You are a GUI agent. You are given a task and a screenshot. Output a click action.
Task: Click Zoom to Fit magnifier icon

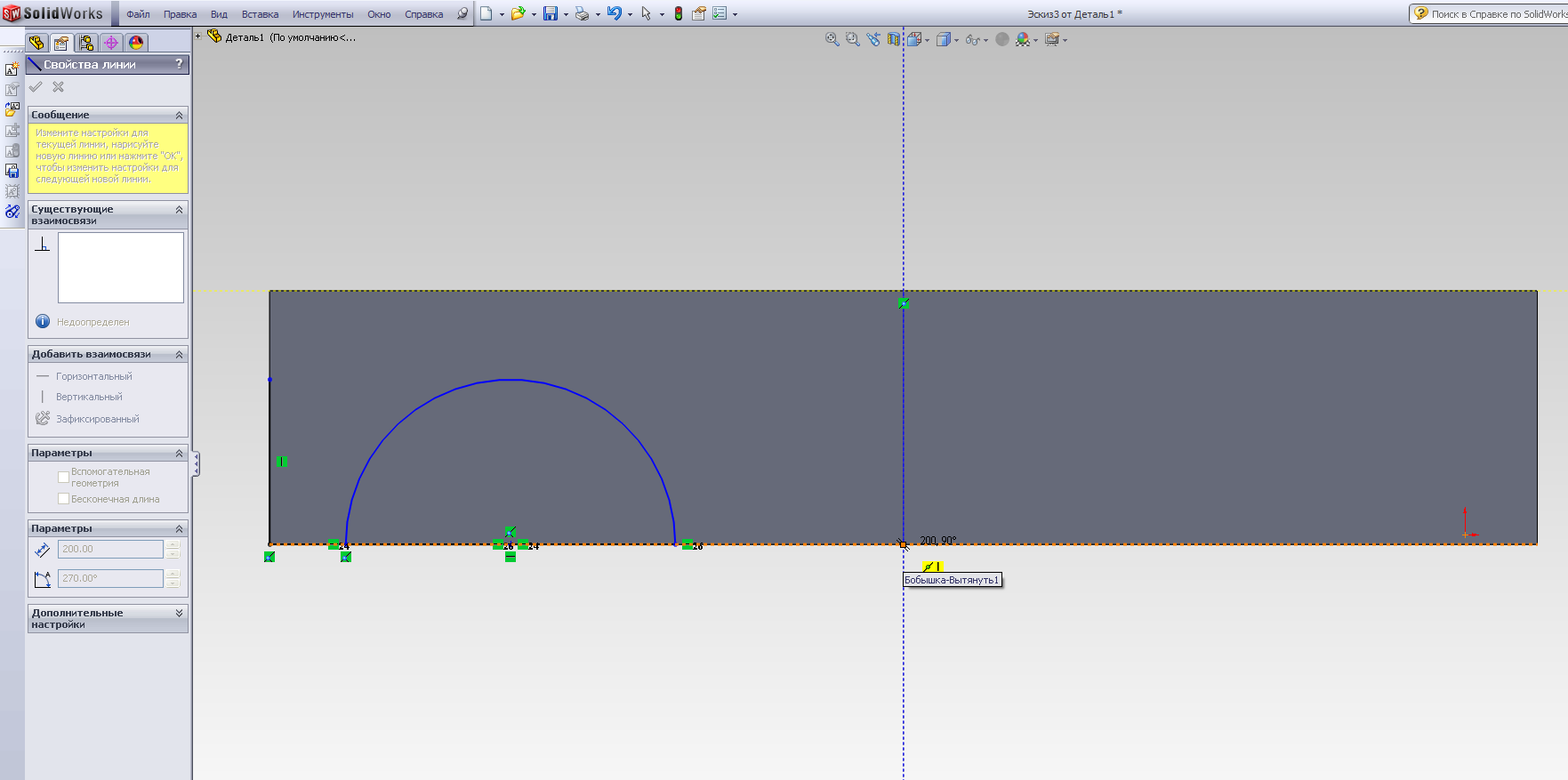click(x=832, y=39)
